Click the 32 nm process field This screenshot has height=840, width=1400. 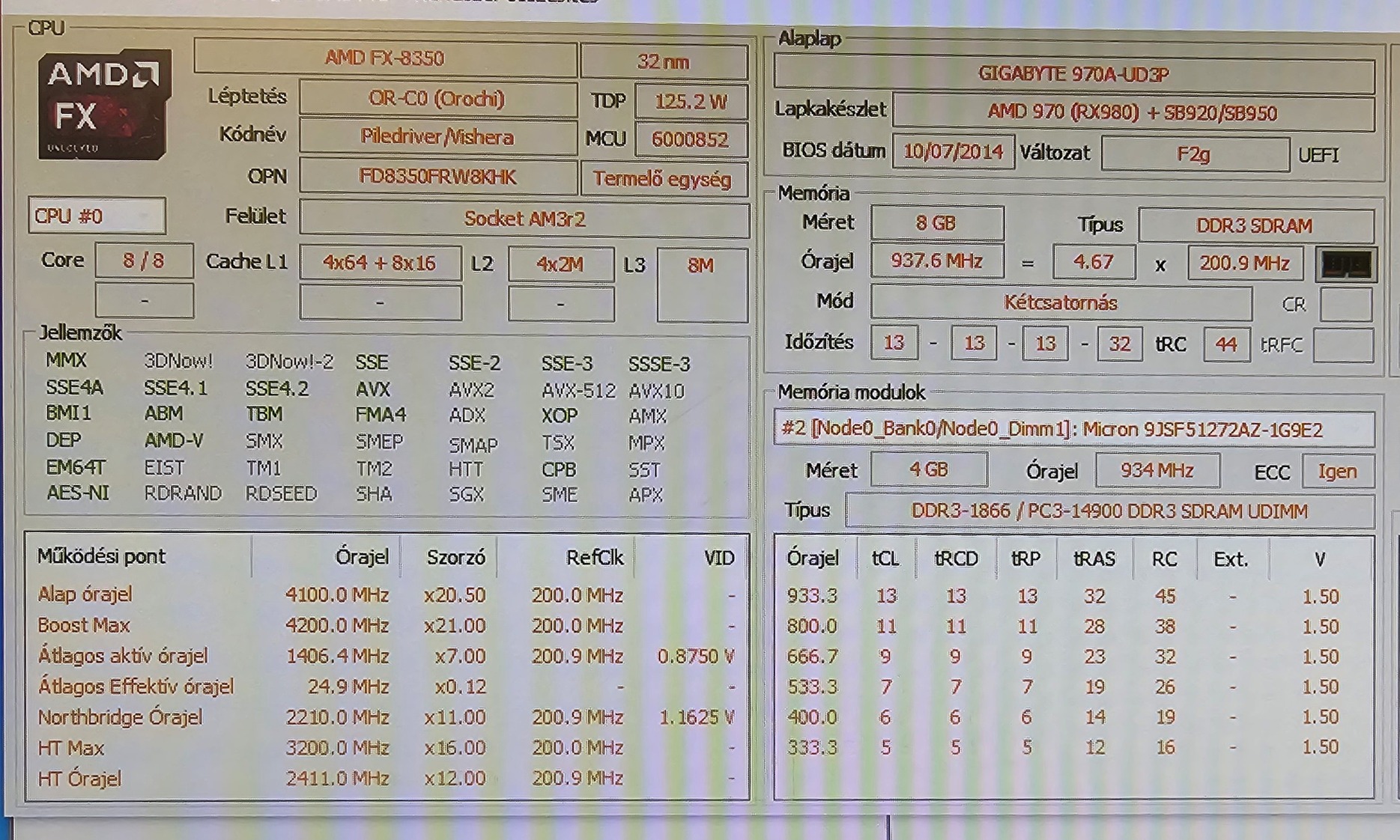(x=664, y=61)
